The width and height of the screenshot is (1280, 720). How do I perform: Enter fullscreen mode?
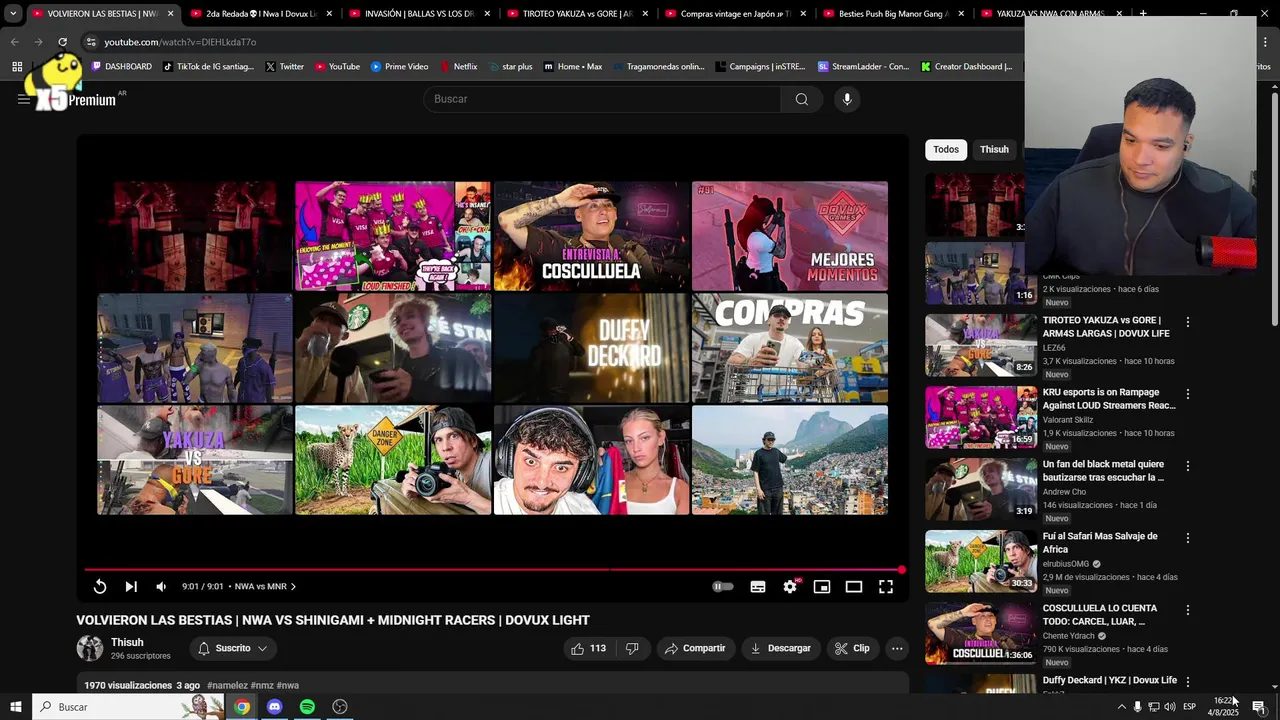click(886, 587)
